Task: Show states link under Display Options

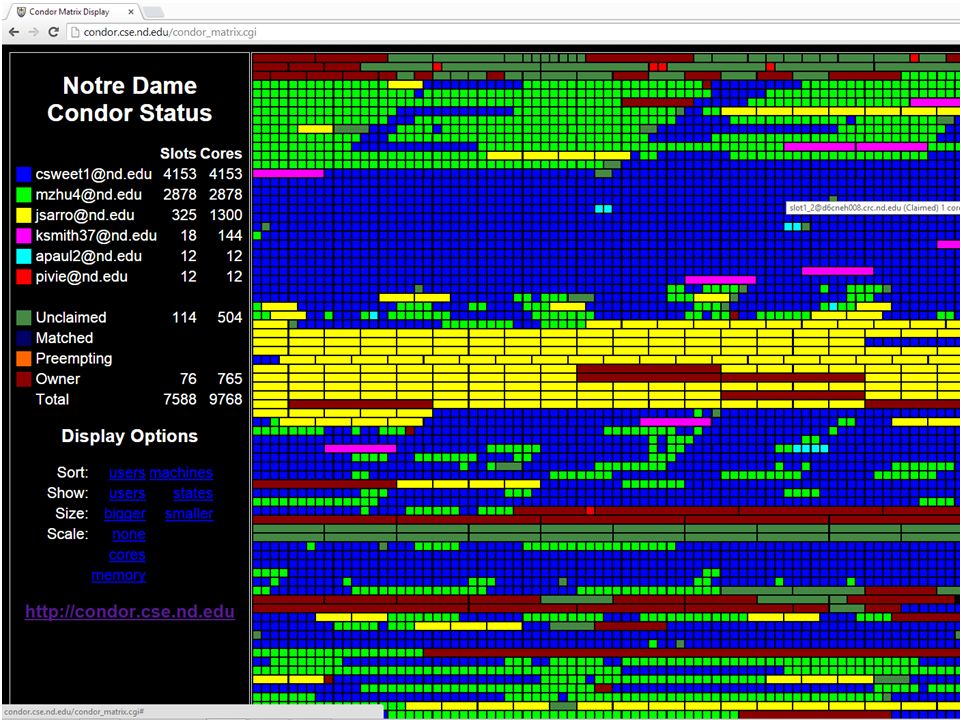Action: pyautogui.click(x=193, y=493)
